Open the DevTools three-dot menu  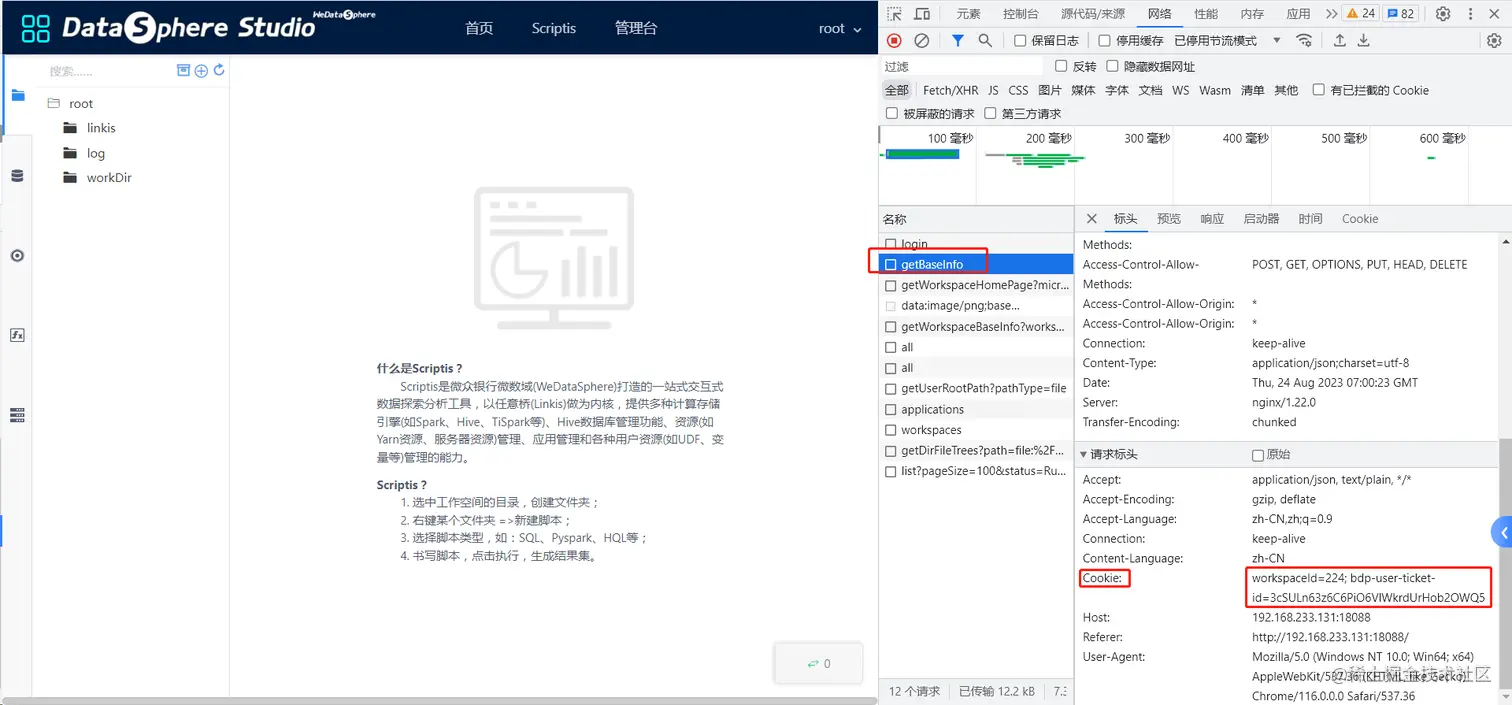coord(1472,14)
